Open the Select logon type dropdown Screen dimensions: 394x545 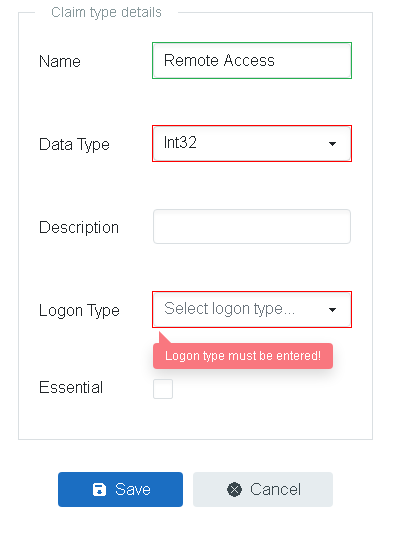[x=252, y=309]
